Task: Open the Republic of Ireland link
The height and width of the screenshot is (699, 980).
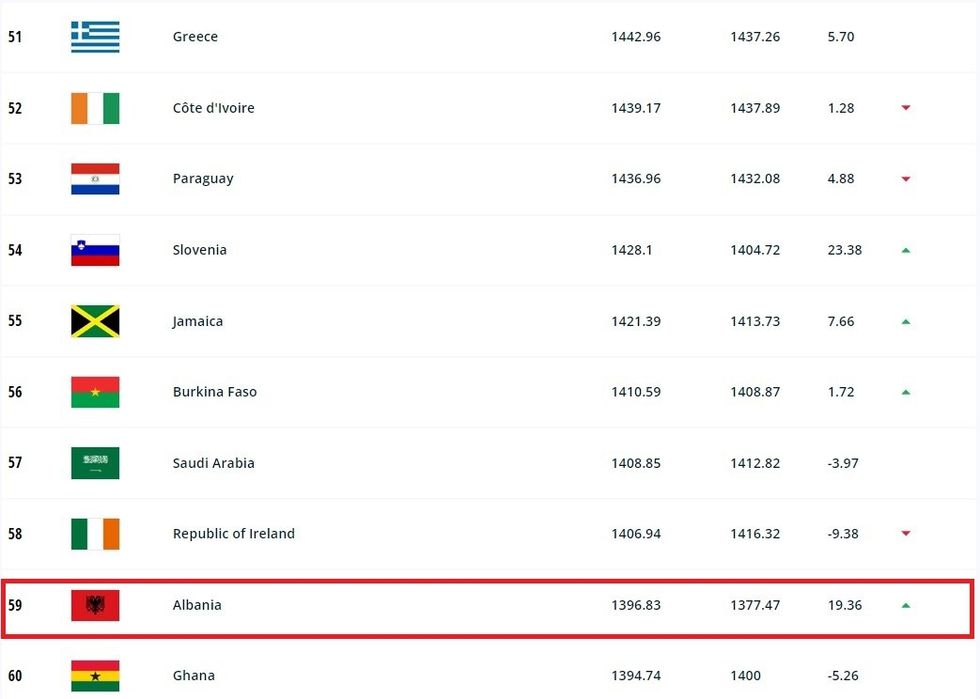Action: pos(234,534)
